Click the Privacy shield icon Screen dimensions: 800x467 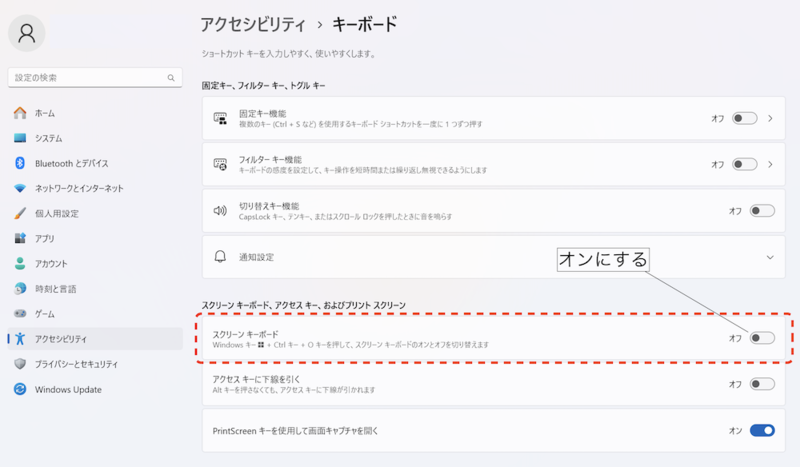pos(20,364)
